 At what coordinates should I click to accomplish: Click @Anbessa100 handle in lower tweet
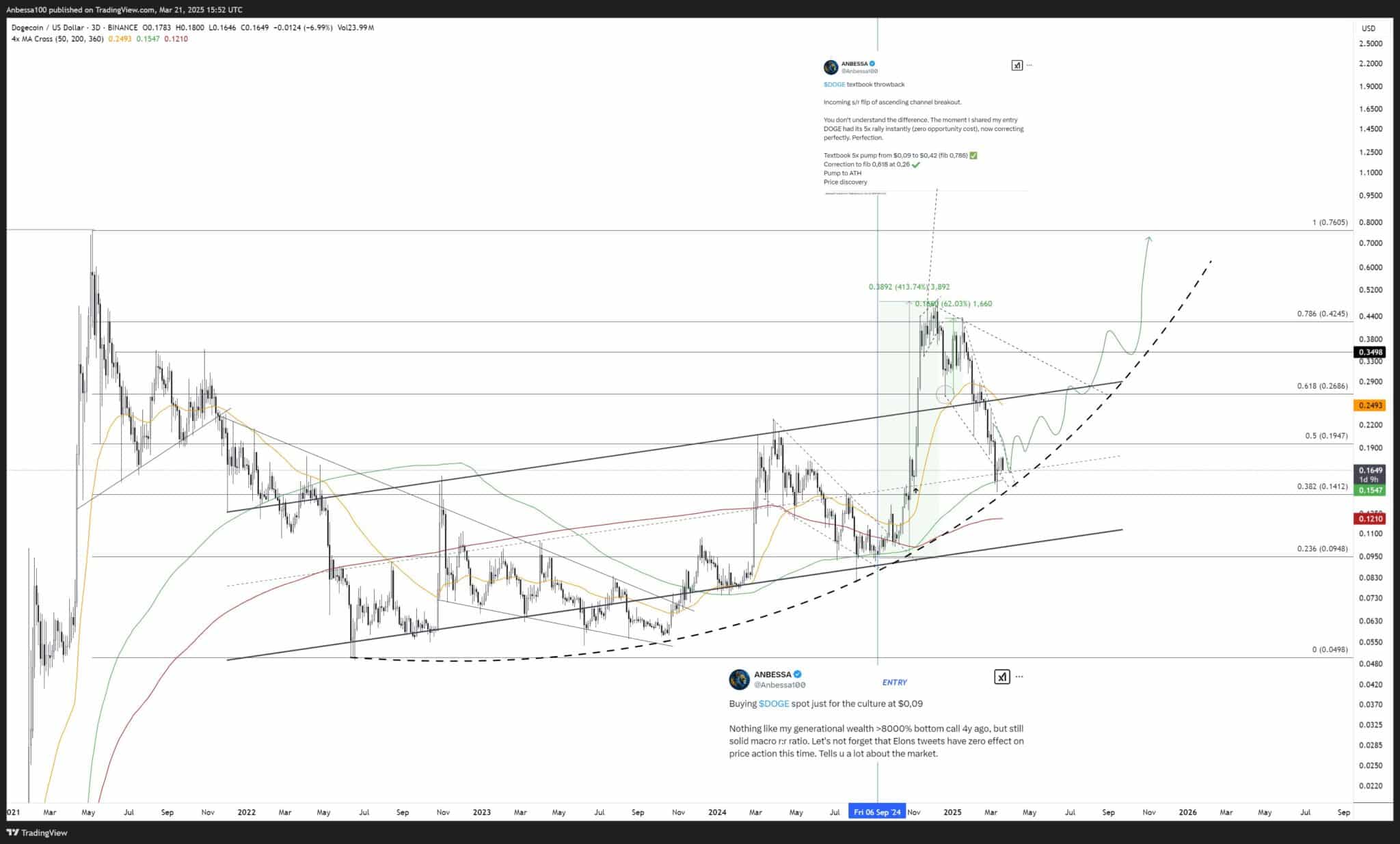[779, 685]
